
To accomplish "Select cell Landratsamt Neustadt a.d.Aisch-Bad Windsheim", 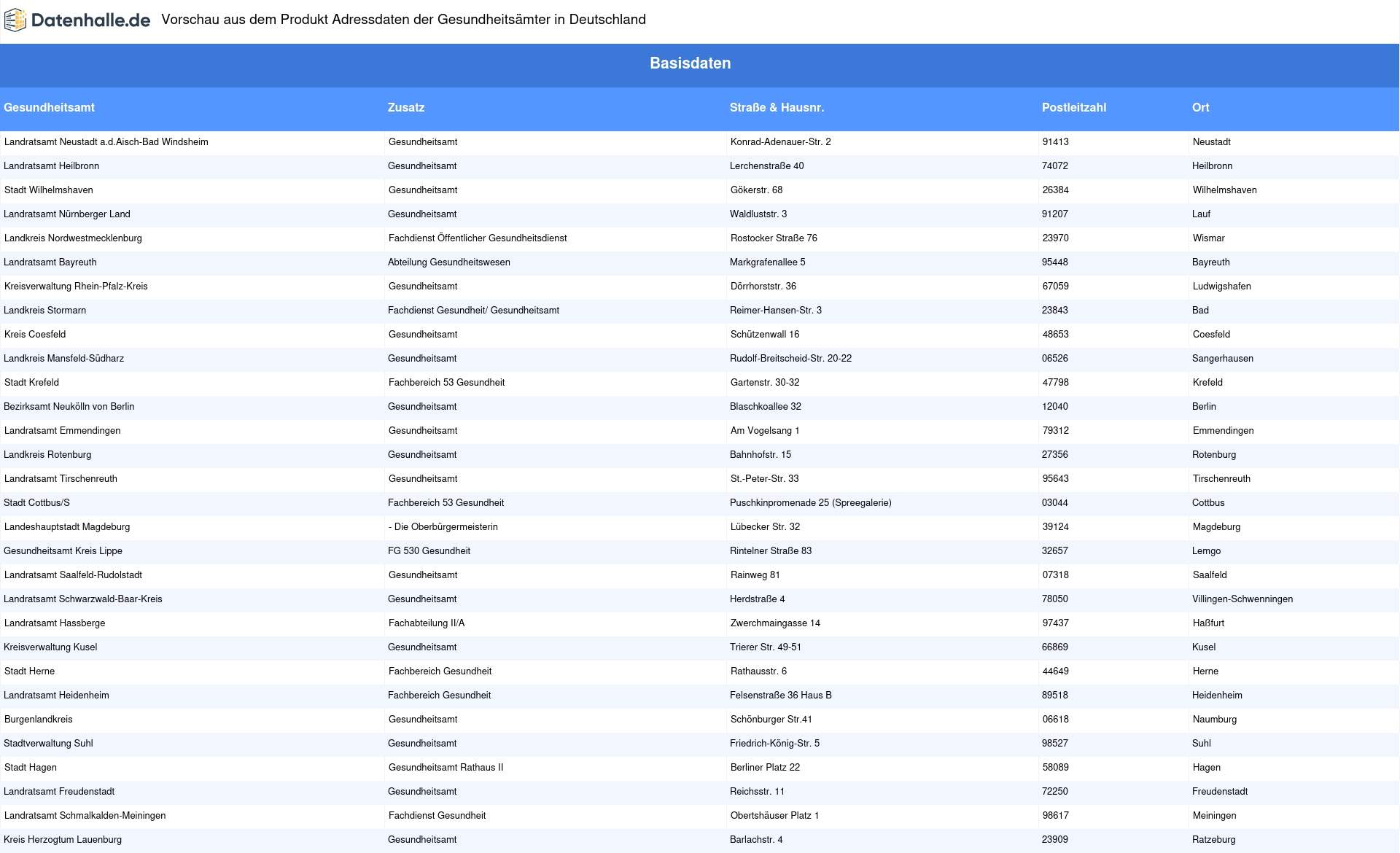I will pos(106,142).
